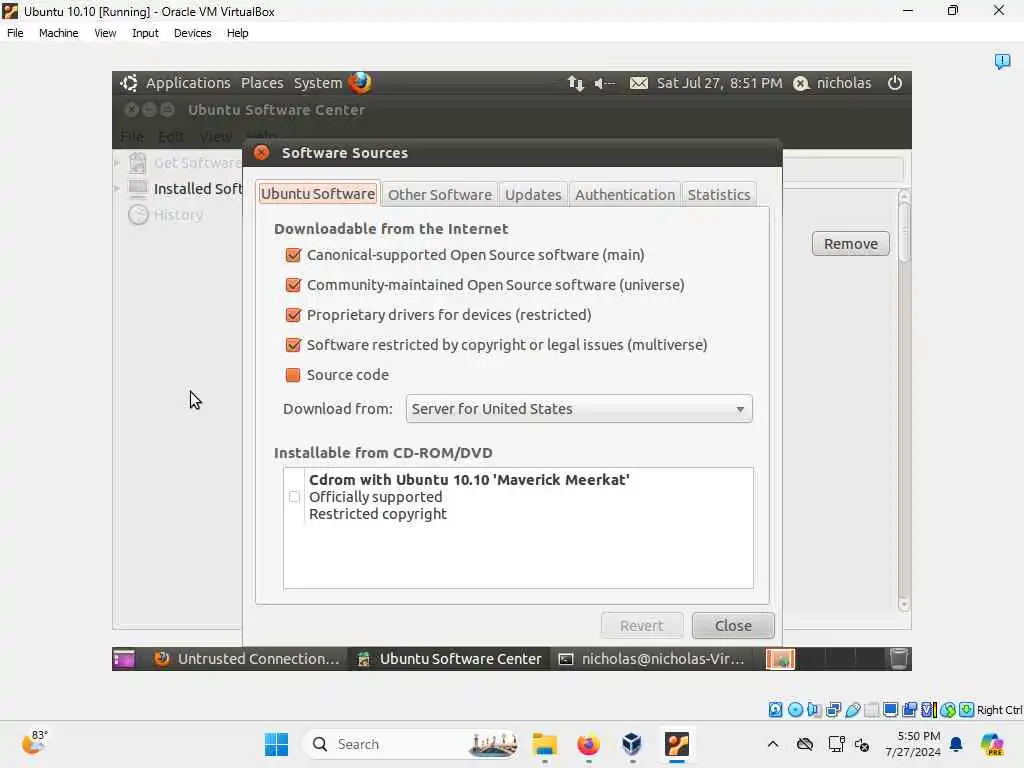Click the Ubuntu logo in the top panel
Viewport: 1024px width, 768px height.
pos(129,83)
